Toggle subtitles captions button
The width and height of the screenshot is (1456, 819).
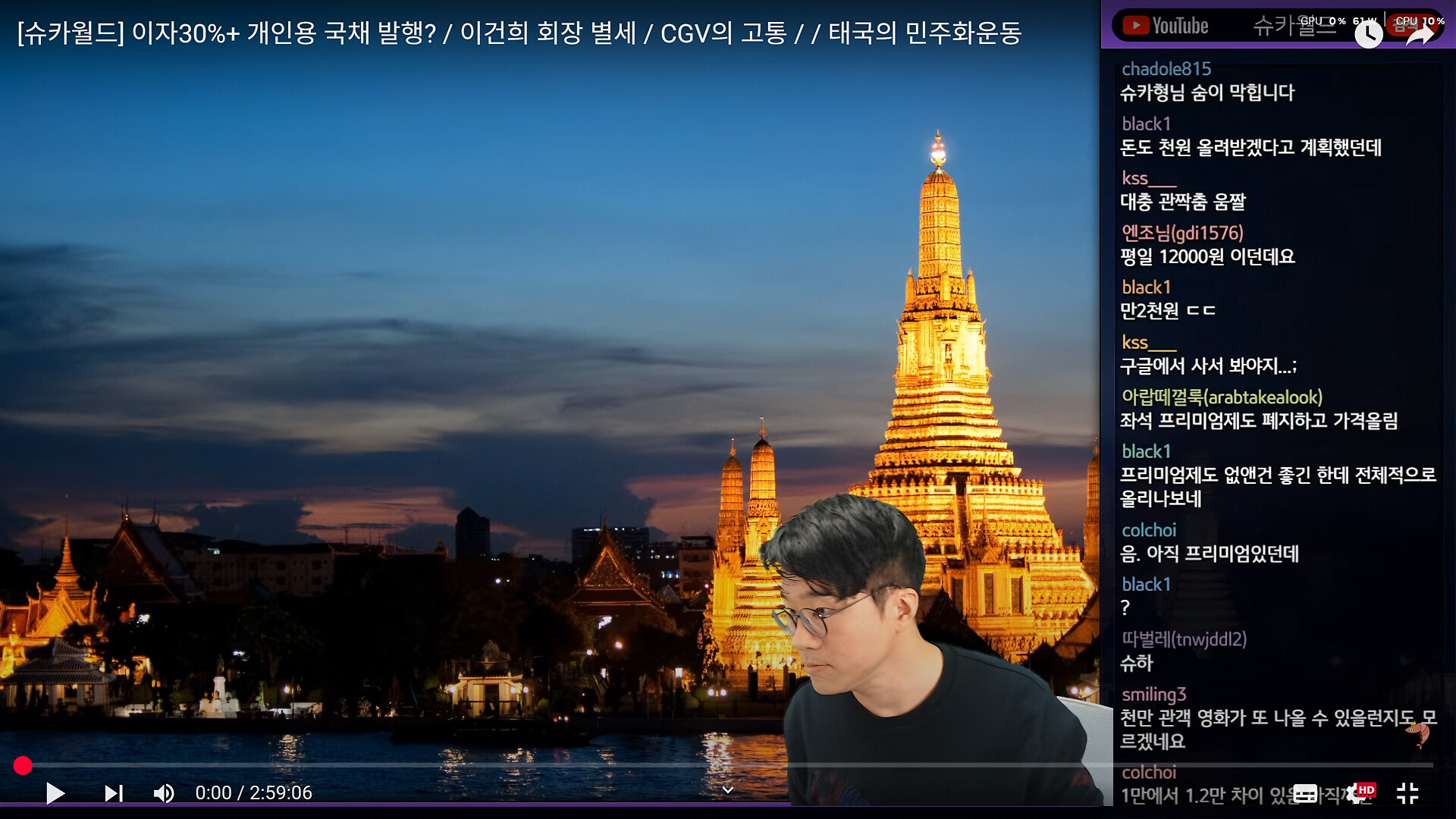[x=1304, y=793]
